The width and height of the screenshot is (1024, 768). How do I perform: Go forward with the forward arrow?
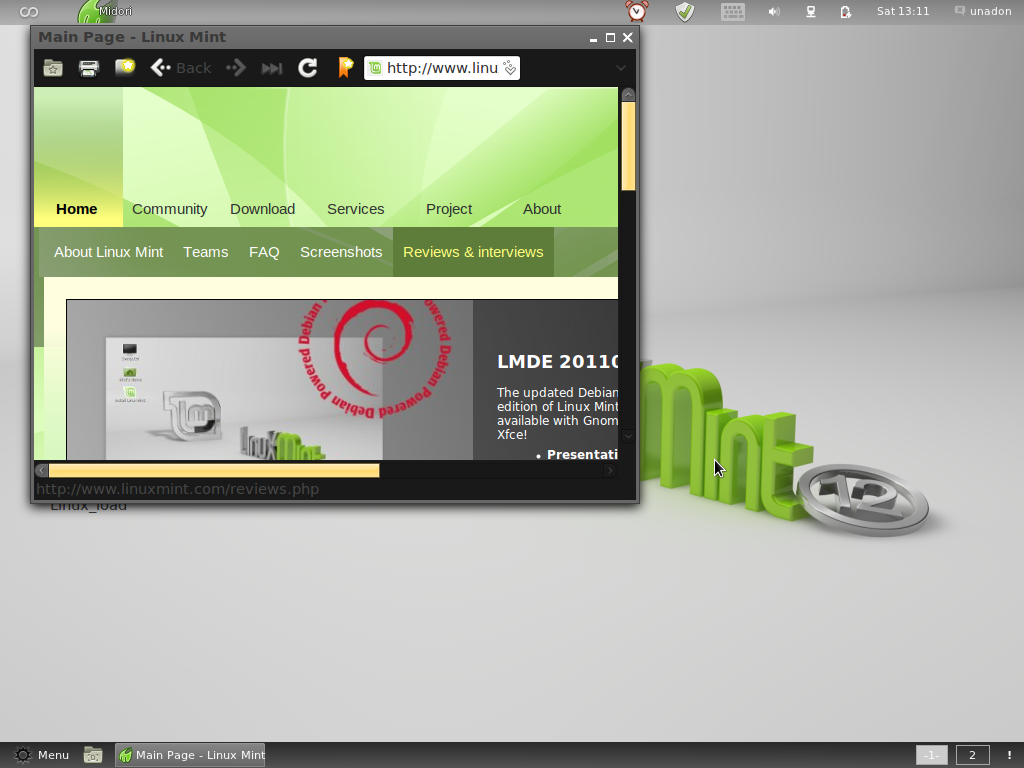(x=236, y=68)
